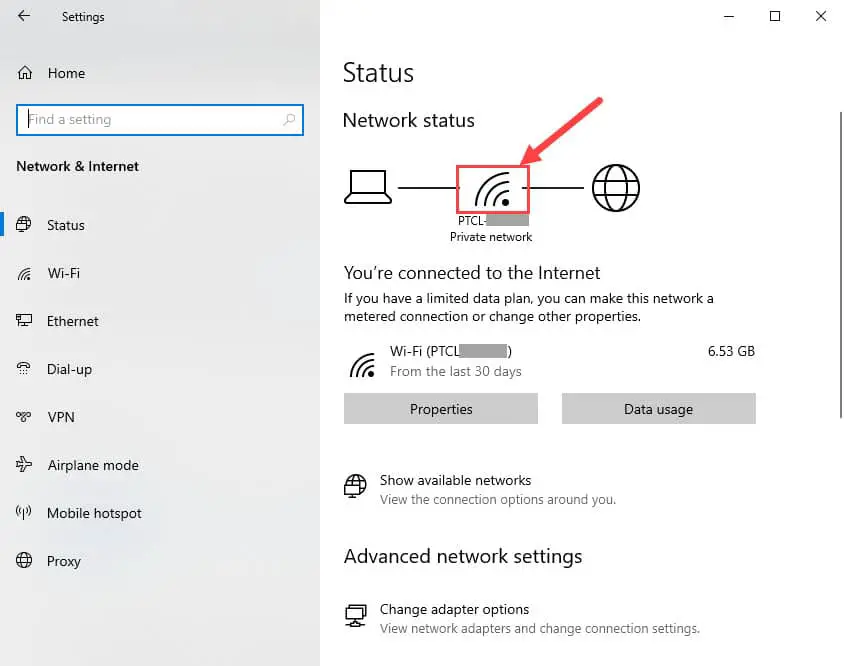Click the back arrow in Settings
Viewport: 844px width, 666px height.
click(24, 16)
